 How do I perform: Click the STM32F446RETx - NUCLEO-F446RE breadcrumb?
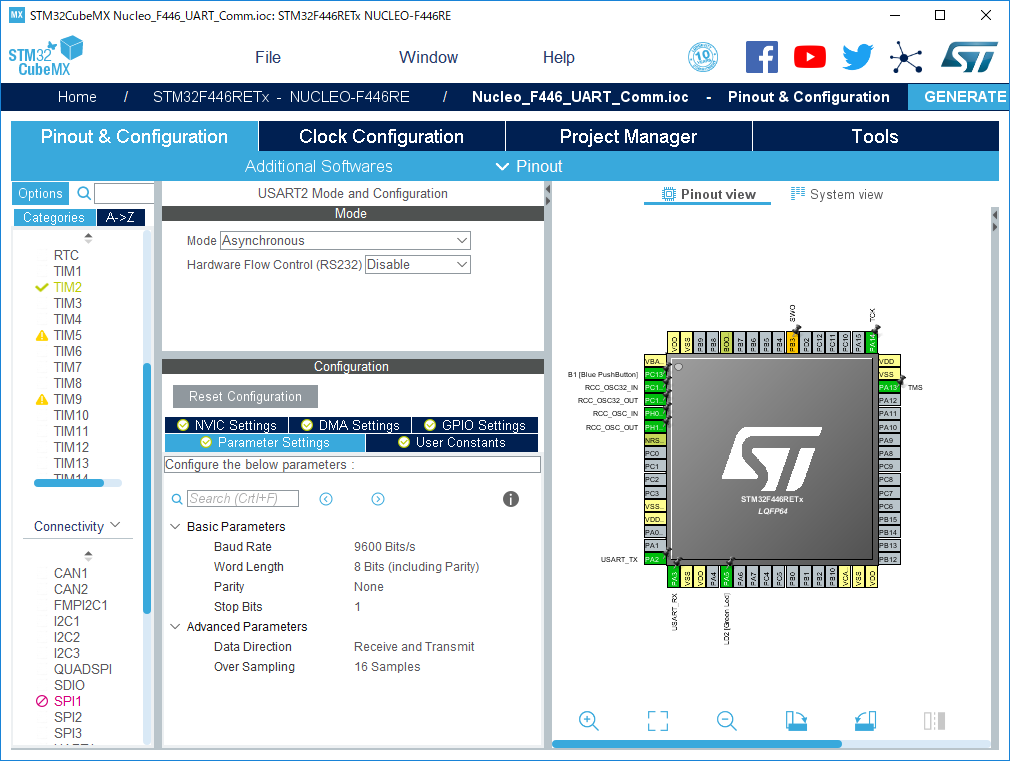pos(281,97)
